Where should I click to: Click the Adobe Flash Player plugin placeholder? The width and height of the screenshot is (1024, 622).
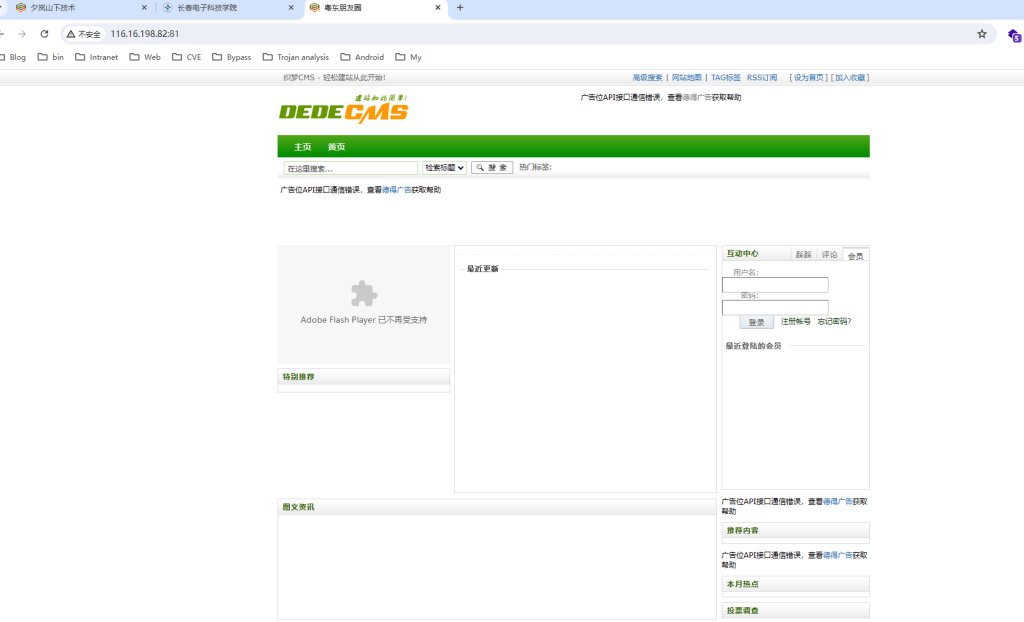tap(364, 304)
